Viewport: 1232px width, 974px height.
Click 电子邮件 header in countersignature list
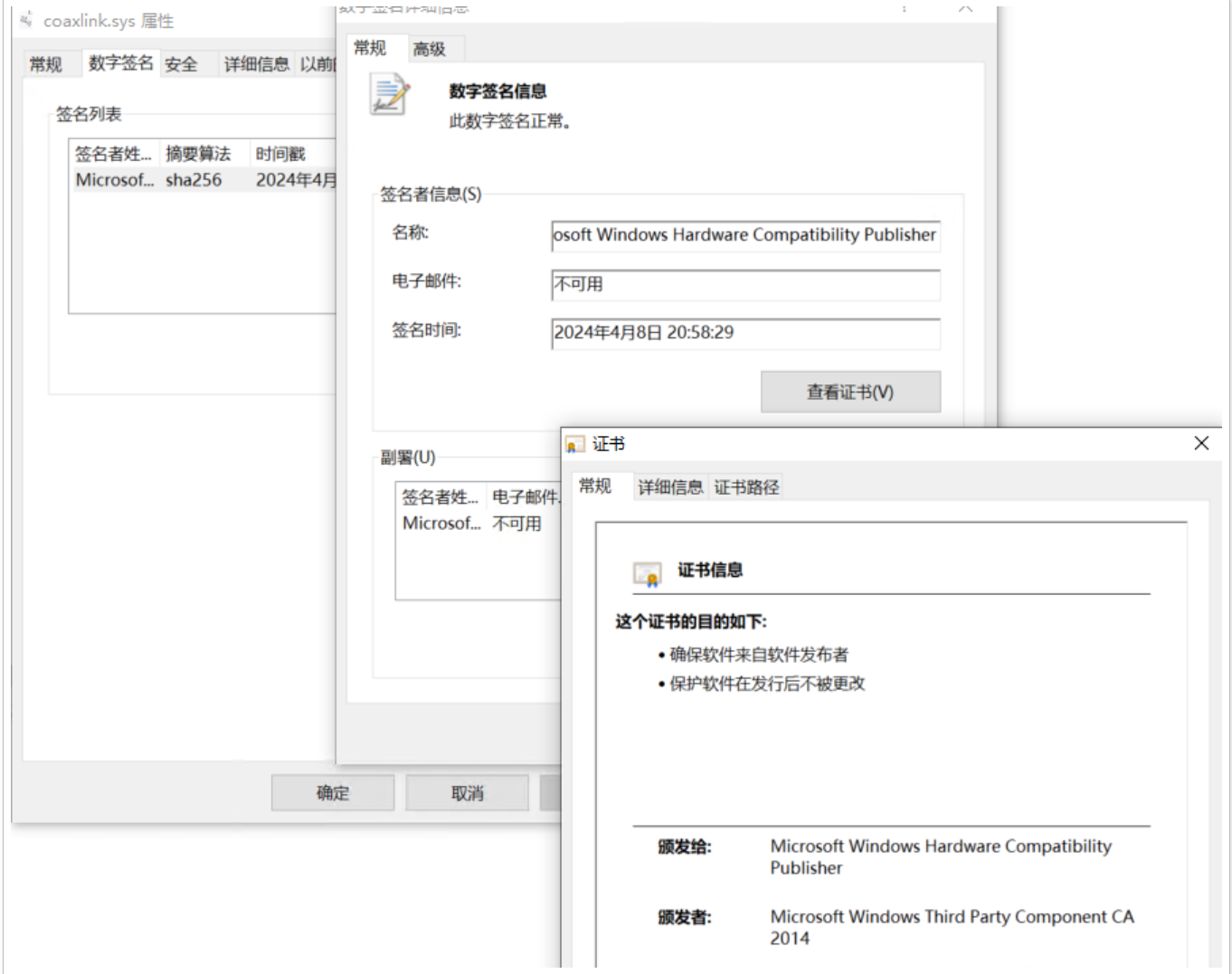coord(525,496)
